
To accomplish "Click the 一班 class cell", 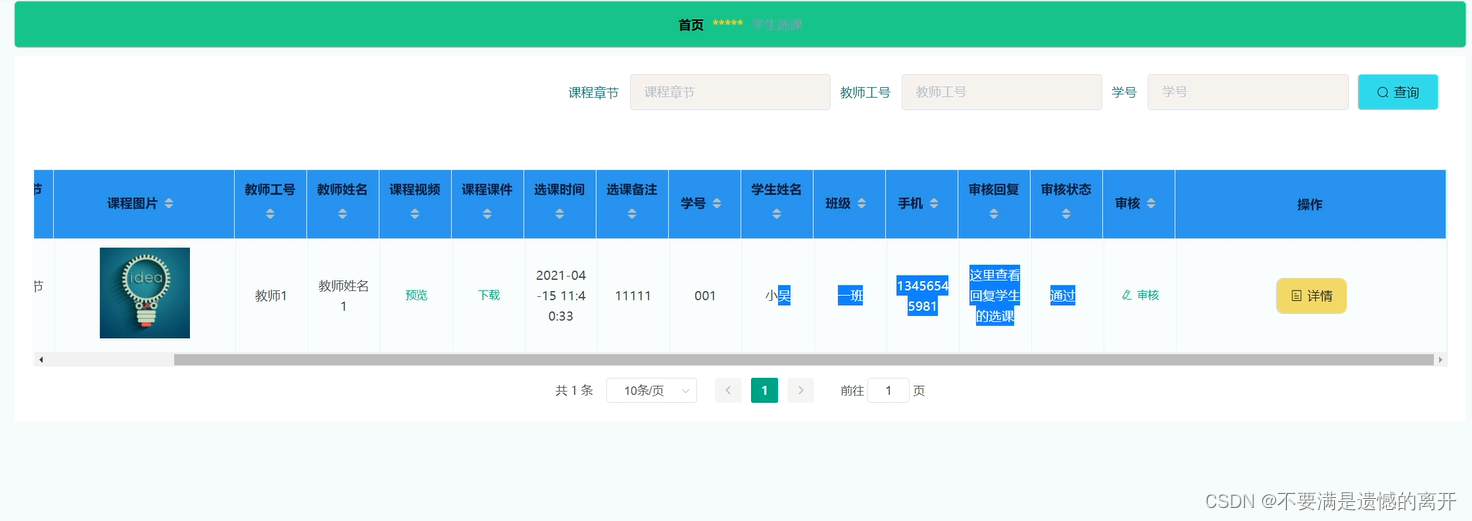I will (850, 296).
